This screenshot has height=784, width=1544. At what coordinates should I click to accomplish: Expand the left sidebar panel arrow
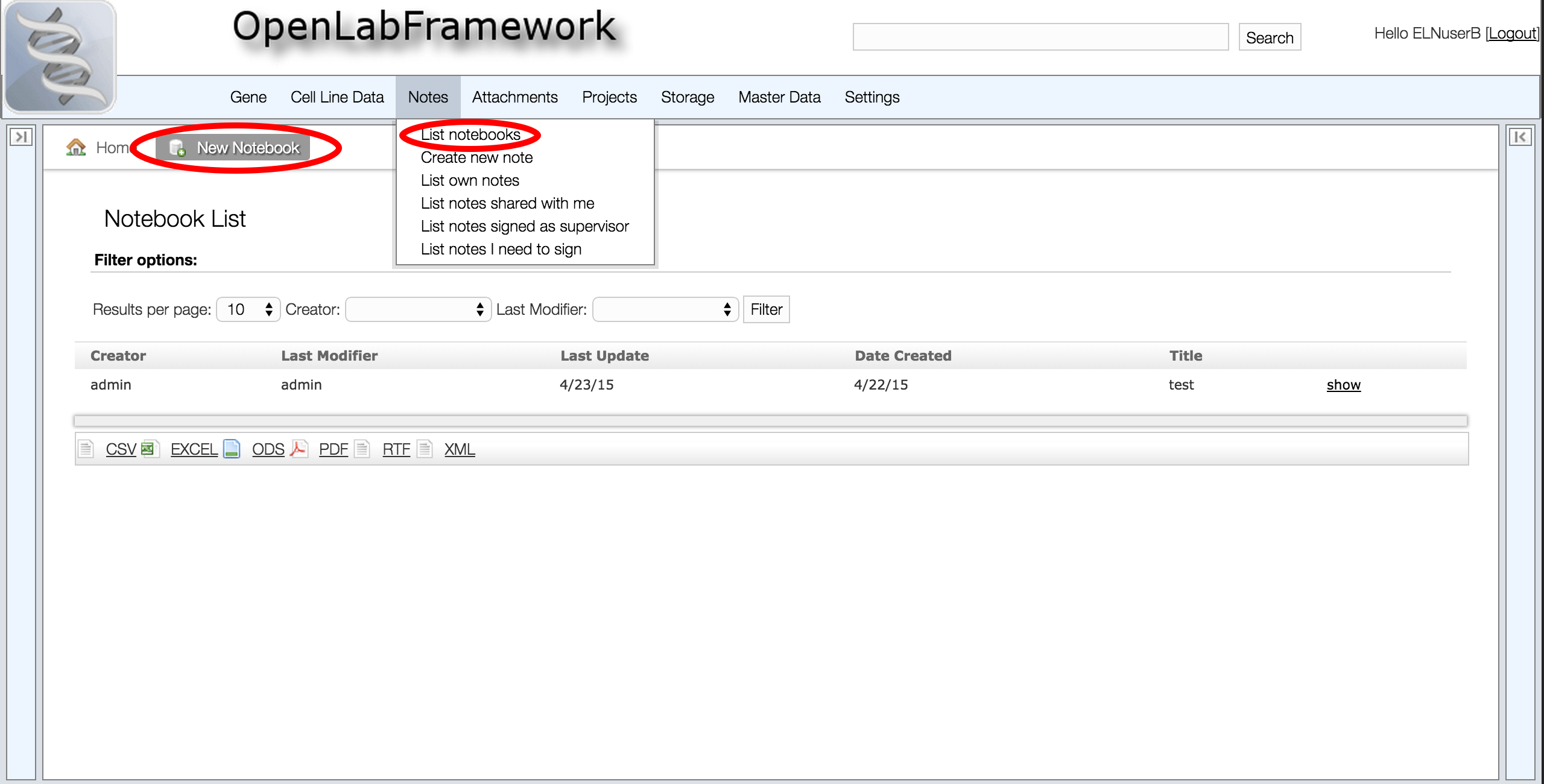pyautogui.click(x=21, y=137)
